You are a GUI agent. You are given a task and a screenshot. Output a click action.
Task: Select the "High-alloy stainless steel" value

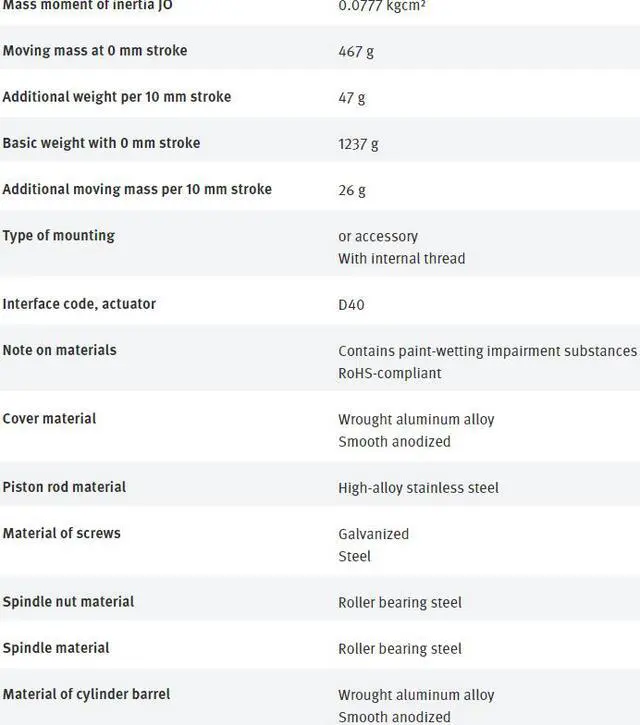tap(418, 488)
